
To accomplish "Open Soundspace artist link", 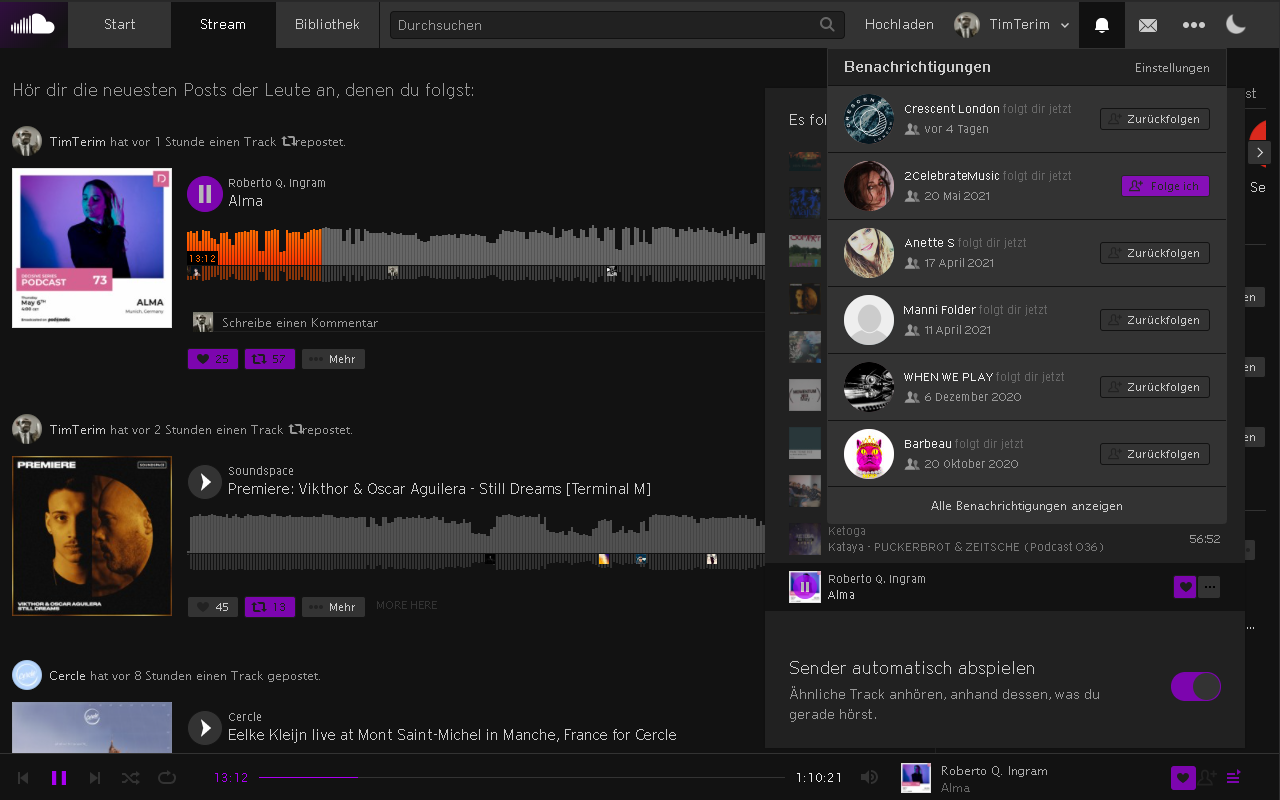I will 261,471.
